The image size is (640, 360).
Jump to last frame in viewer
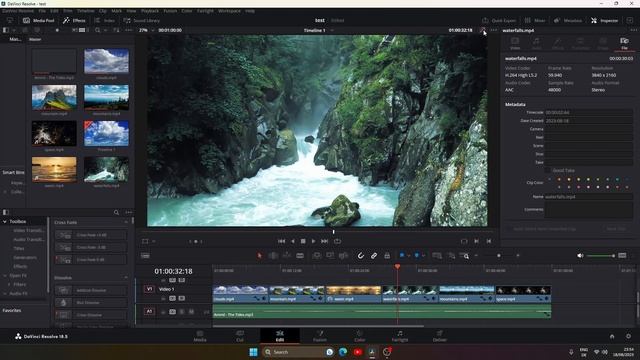point(324,241)
